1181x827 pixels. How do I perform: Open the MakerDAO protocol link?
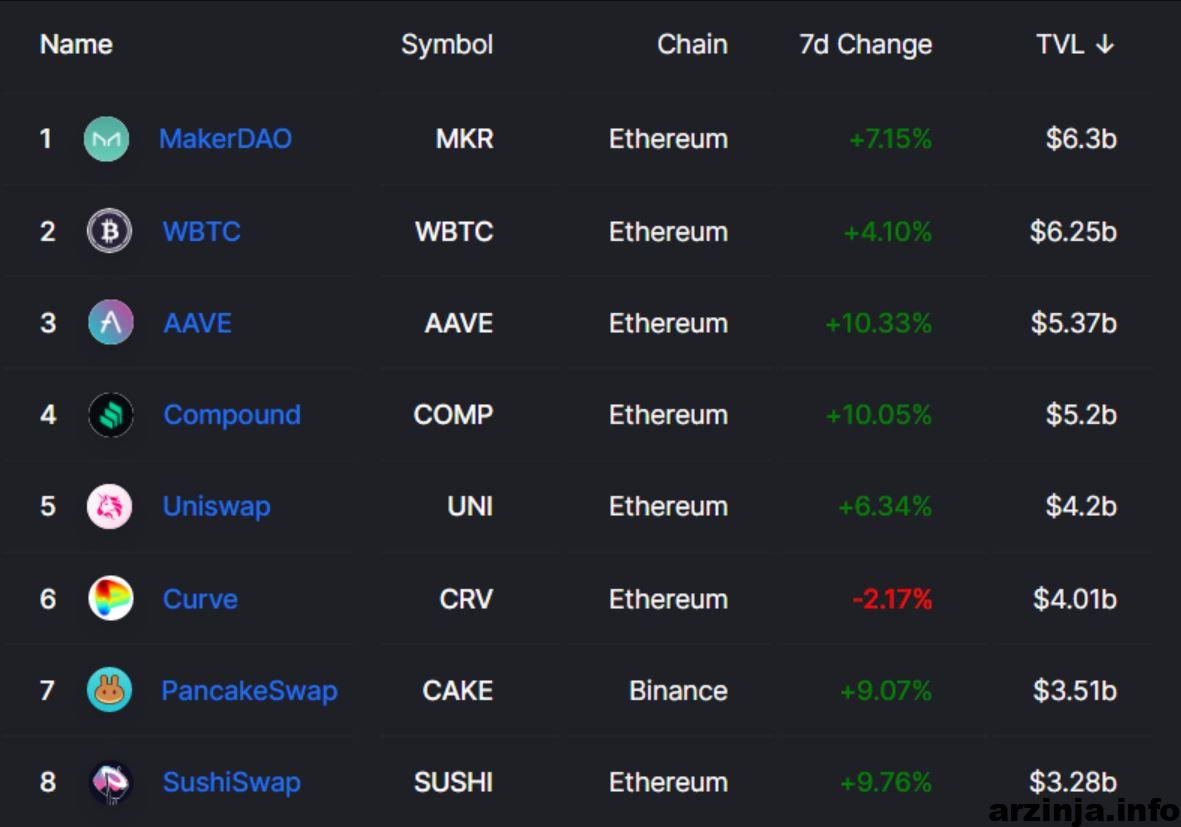(x=225, y=139)
